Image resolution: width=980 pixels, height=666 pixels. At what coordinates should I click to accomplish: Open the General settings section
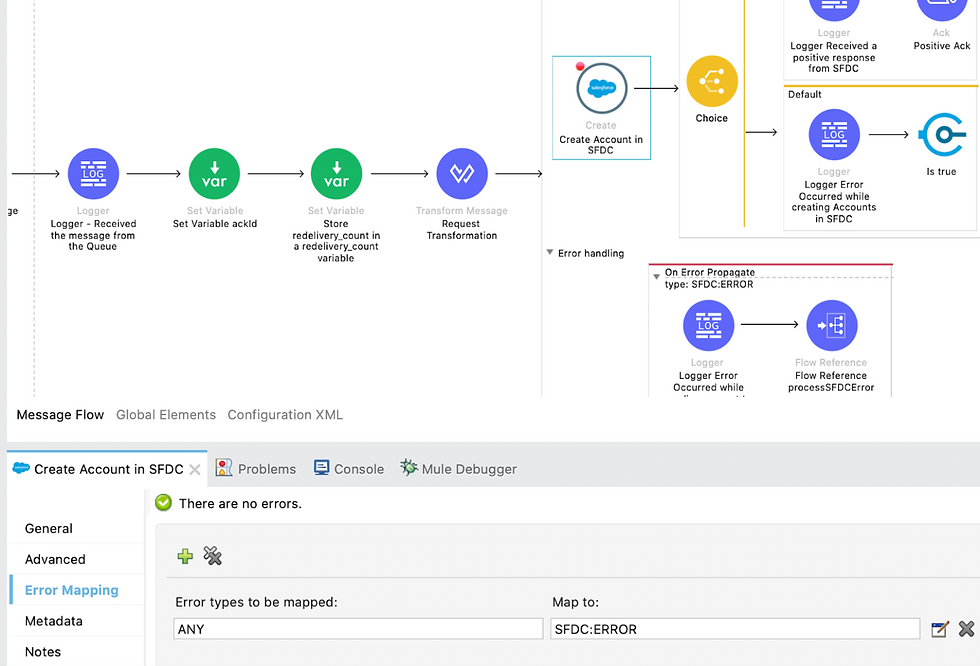[49, 529]
